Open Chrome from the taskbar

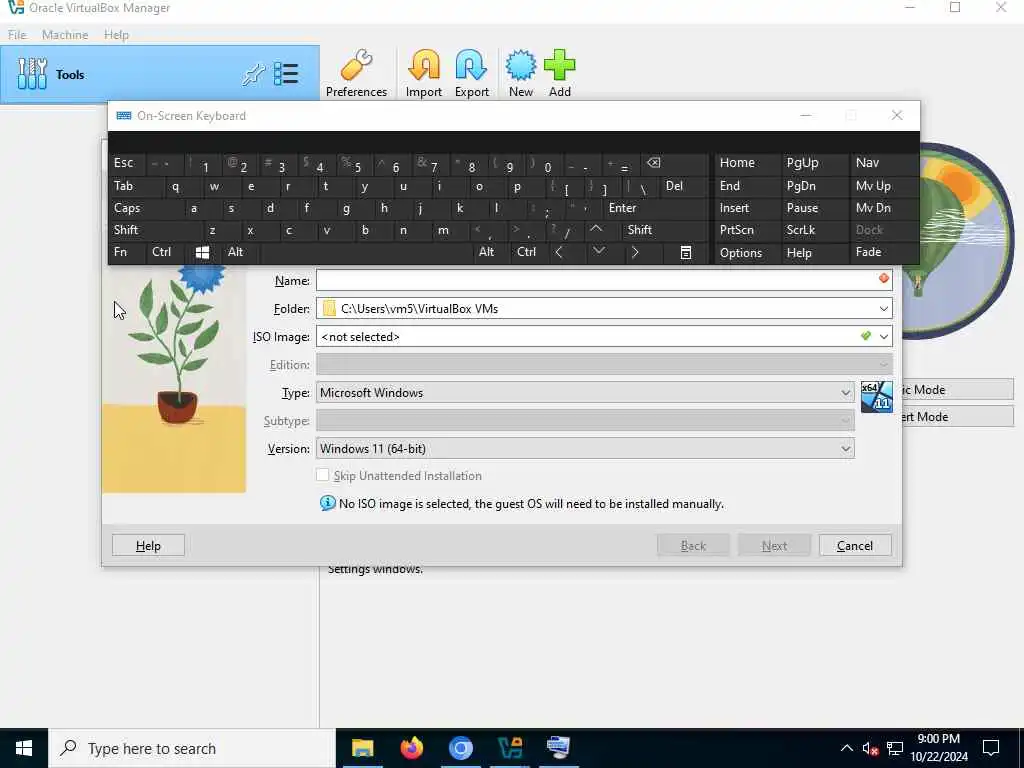460,748
